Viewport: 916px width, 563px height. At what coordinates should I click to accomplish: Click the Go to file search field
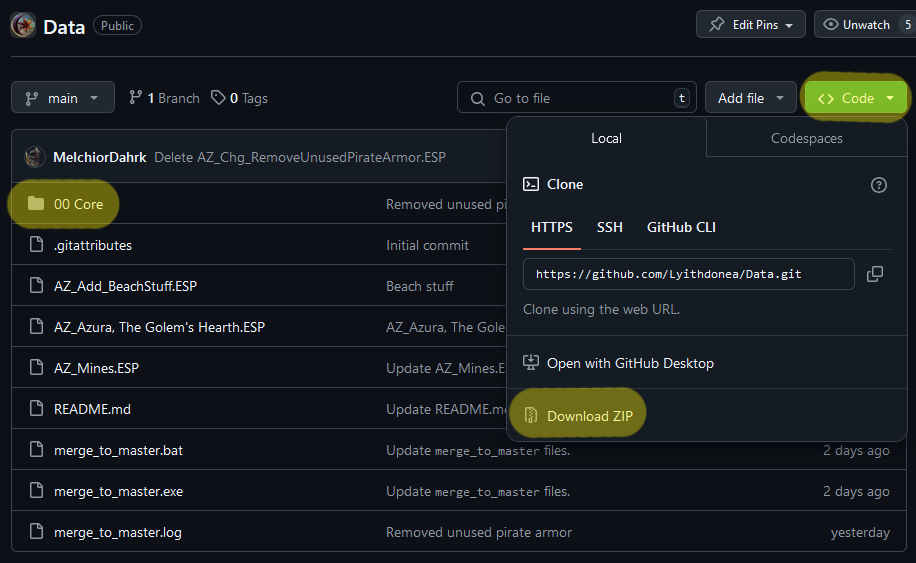coord(577,98)
